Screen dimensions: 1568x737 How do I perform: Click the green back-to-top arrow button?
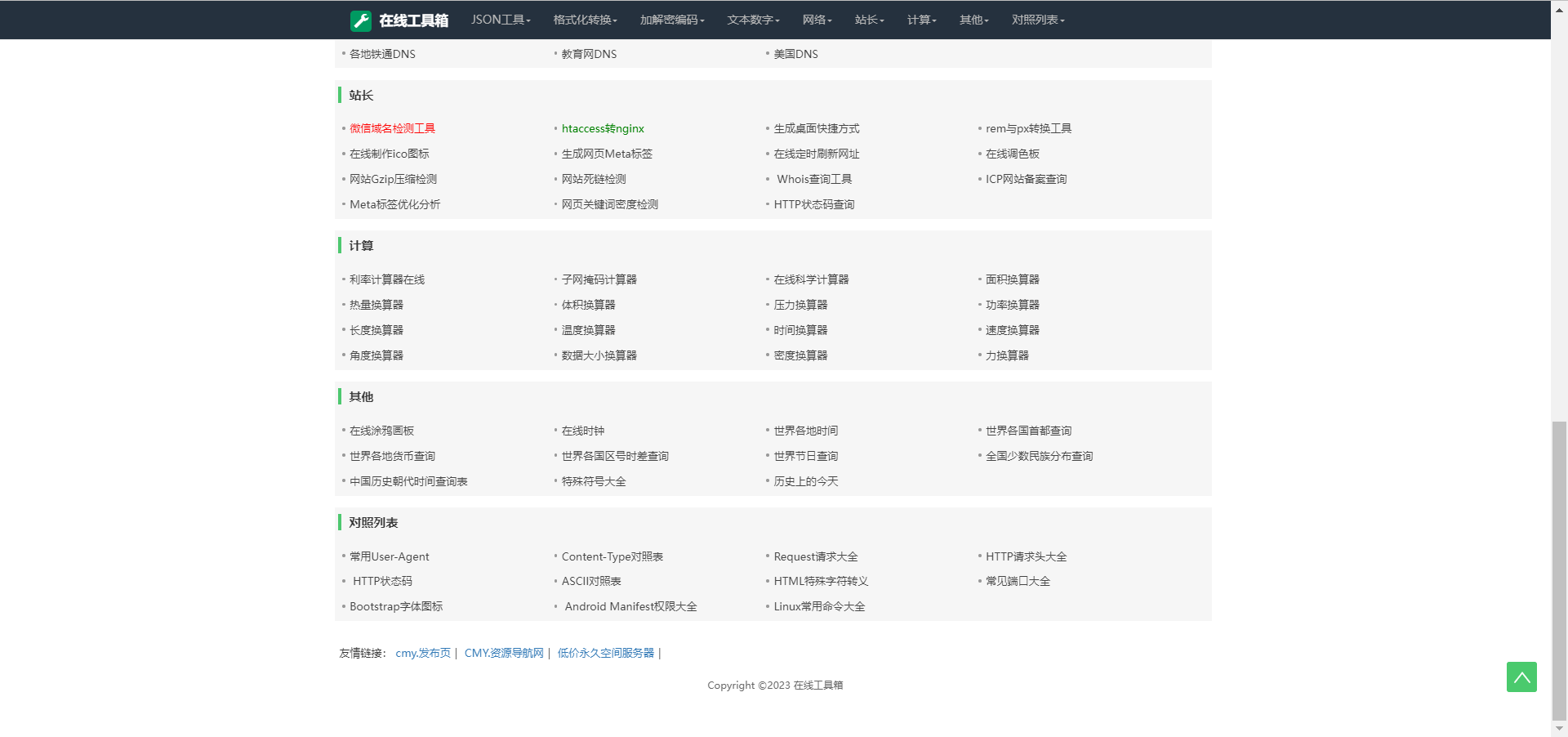pyautogui.click(x=1521, y=677)
